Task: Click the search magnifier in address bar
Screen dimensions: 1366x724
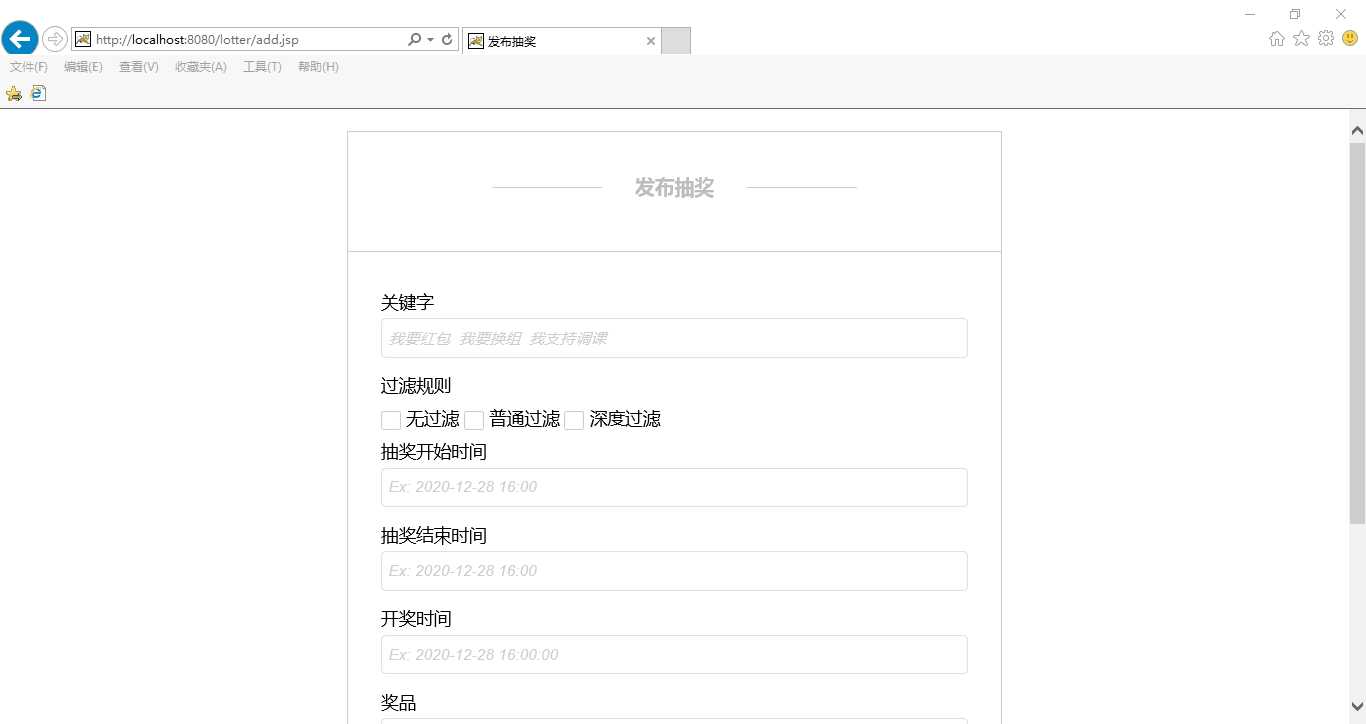Action: pyautogui.click(x=415, y=40)
